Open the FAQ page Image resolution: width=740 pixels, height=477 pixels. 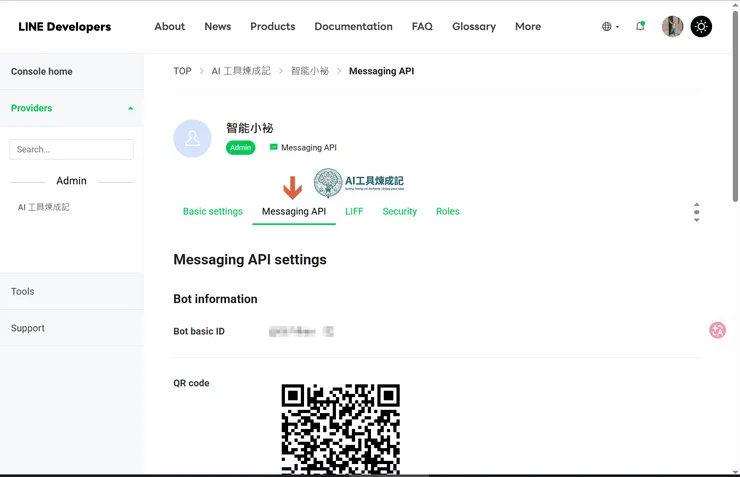pyautogui.click(x=422, y=26)
